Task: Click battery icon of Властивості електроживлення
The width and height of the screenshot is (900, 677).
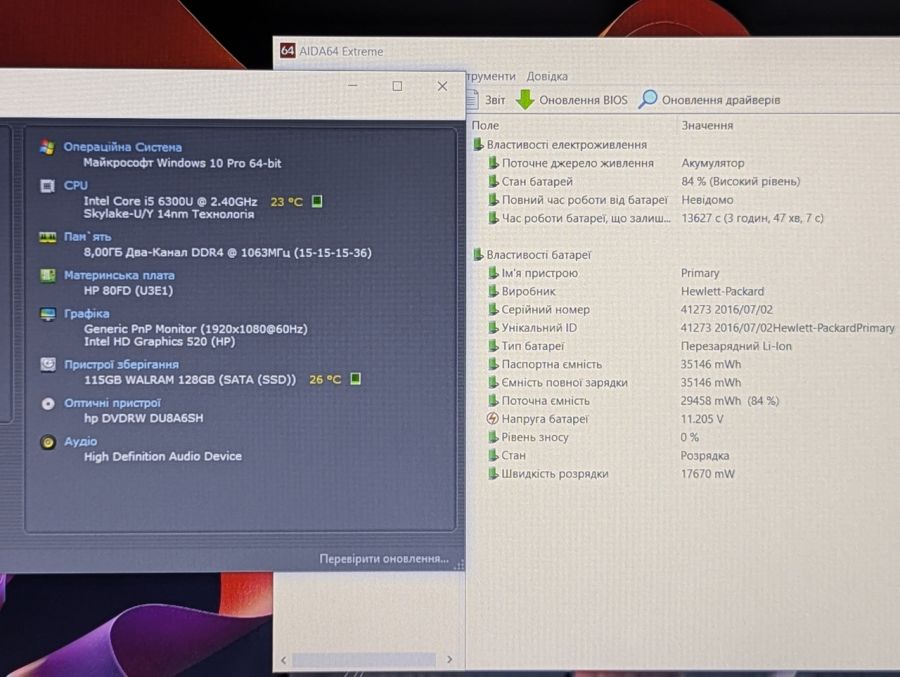Action: pyautogui.click(x=478, y=144)
